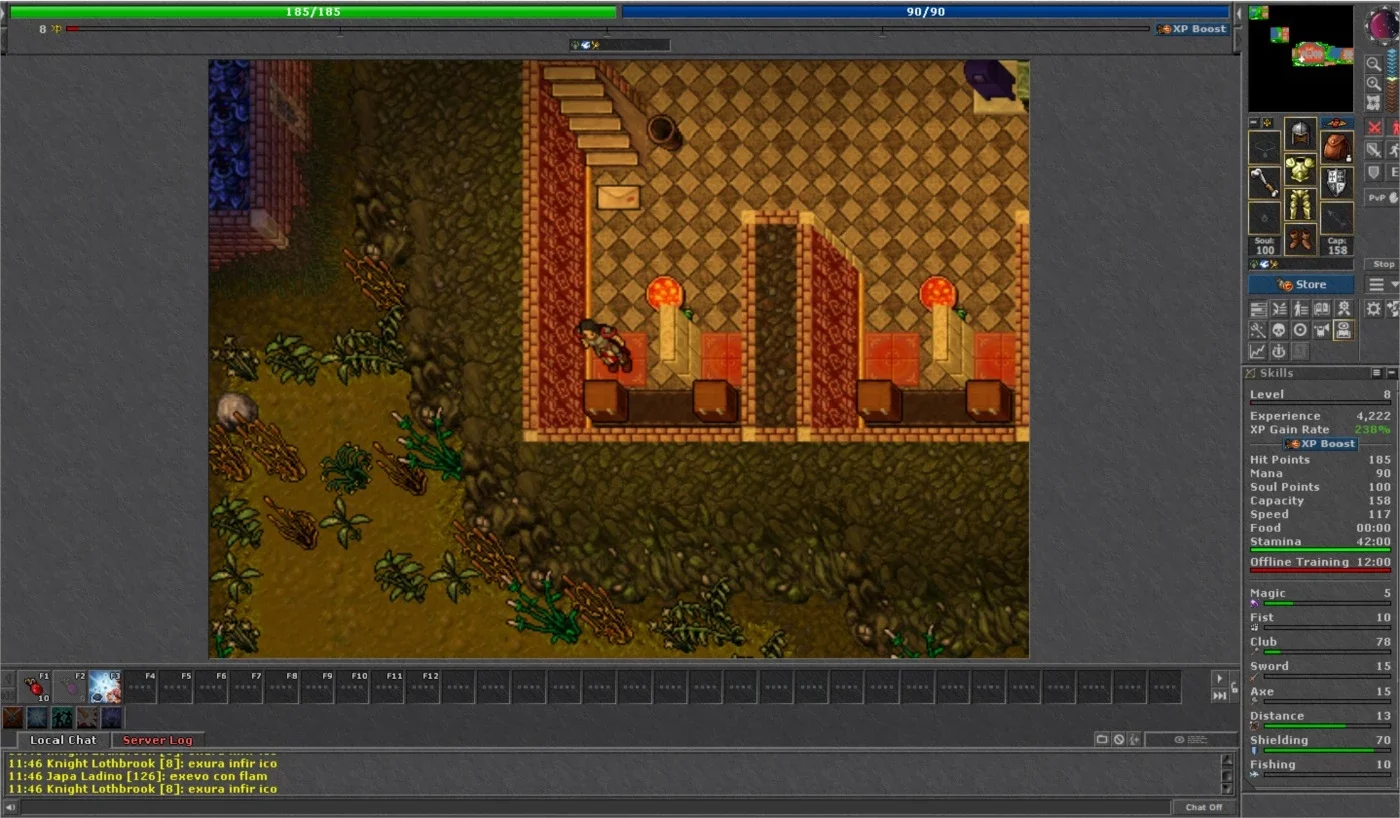The width and height of the screenshot is (1400, 818).
Task: Open the spellbook icon in widget row
Action: [1321, 309]
